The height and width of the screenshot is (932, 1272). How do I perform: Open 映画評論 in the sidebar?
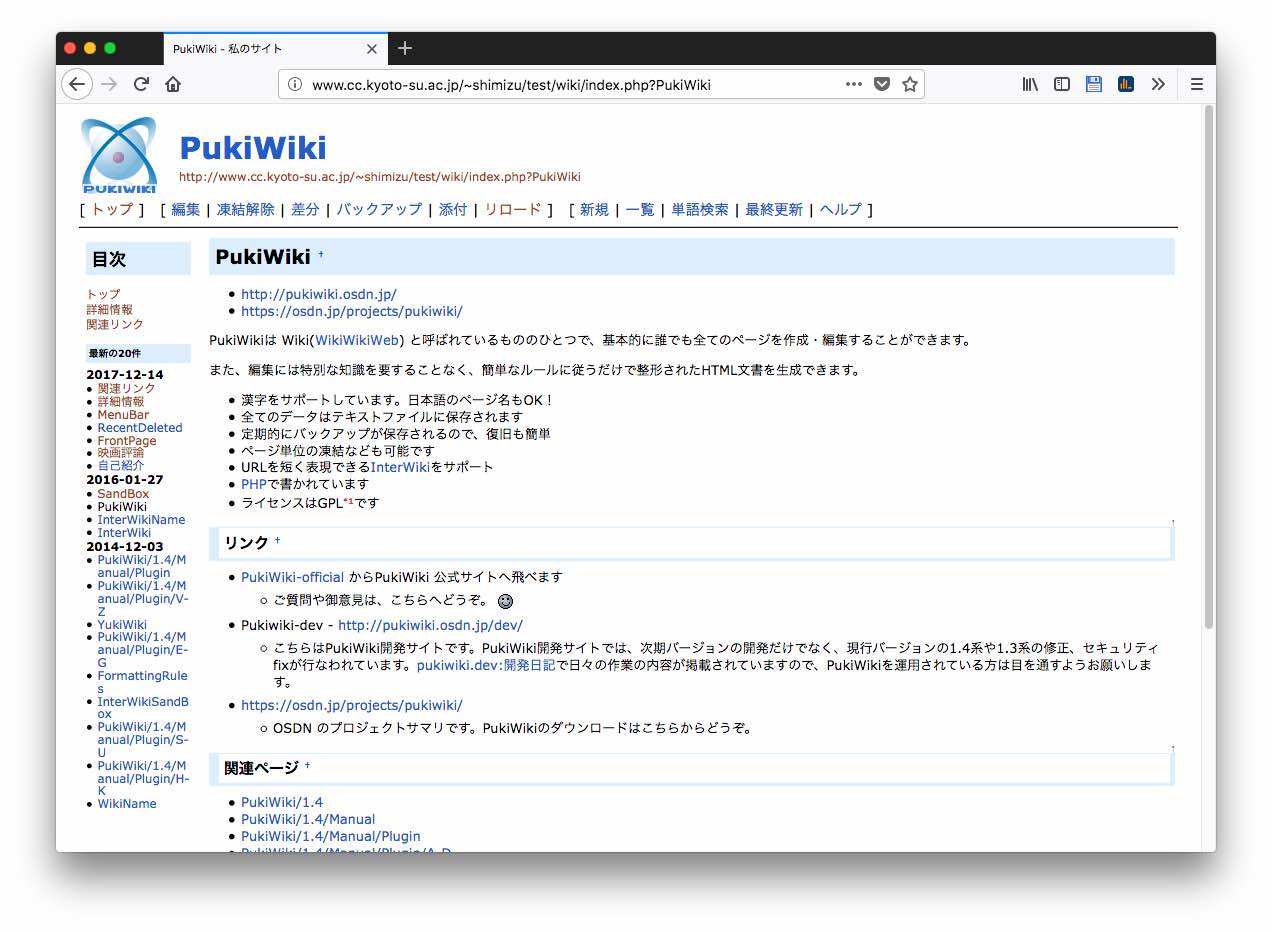(x=121, y=452)
